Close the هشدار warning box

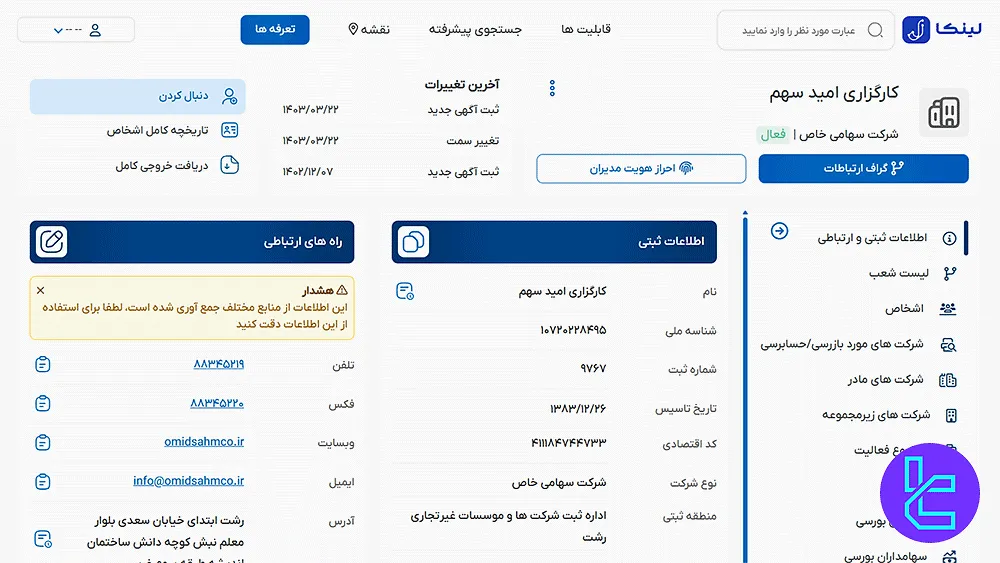(x=41, y=291)
